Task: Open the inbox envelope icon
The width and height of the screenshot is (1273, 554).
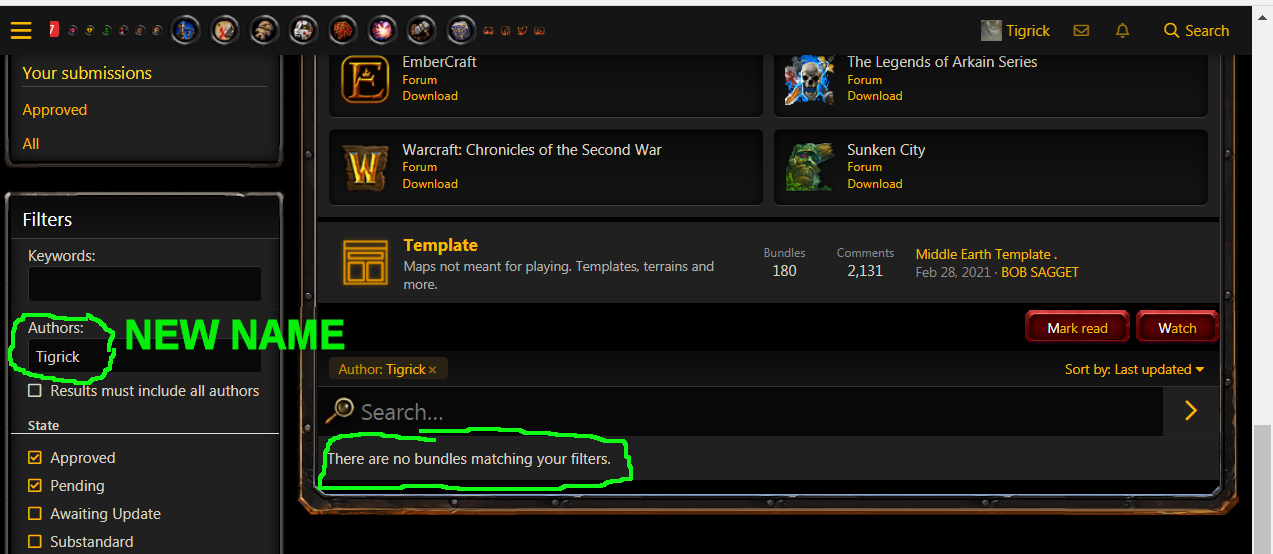Action: click(1081, 31)
